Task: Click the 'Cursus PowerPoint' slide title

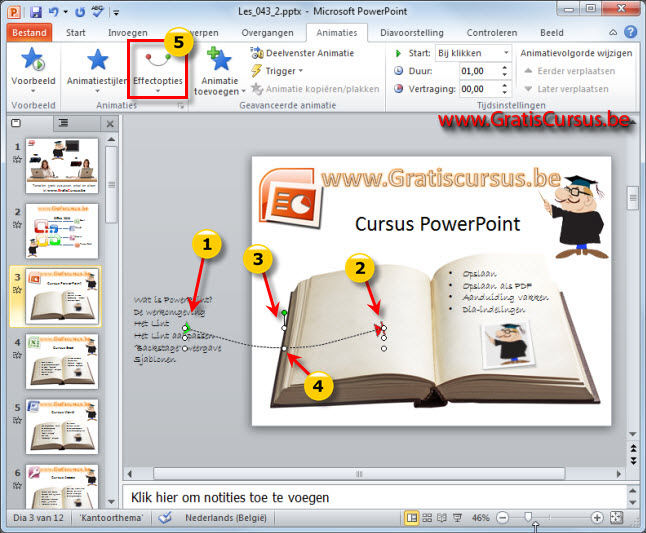Action: 437,224
